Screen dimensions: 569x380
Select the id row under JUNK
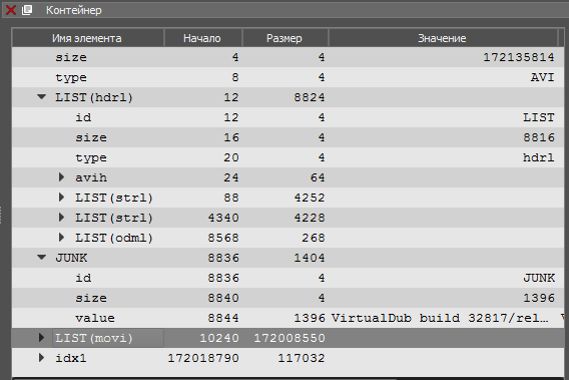tap(288, 278)
